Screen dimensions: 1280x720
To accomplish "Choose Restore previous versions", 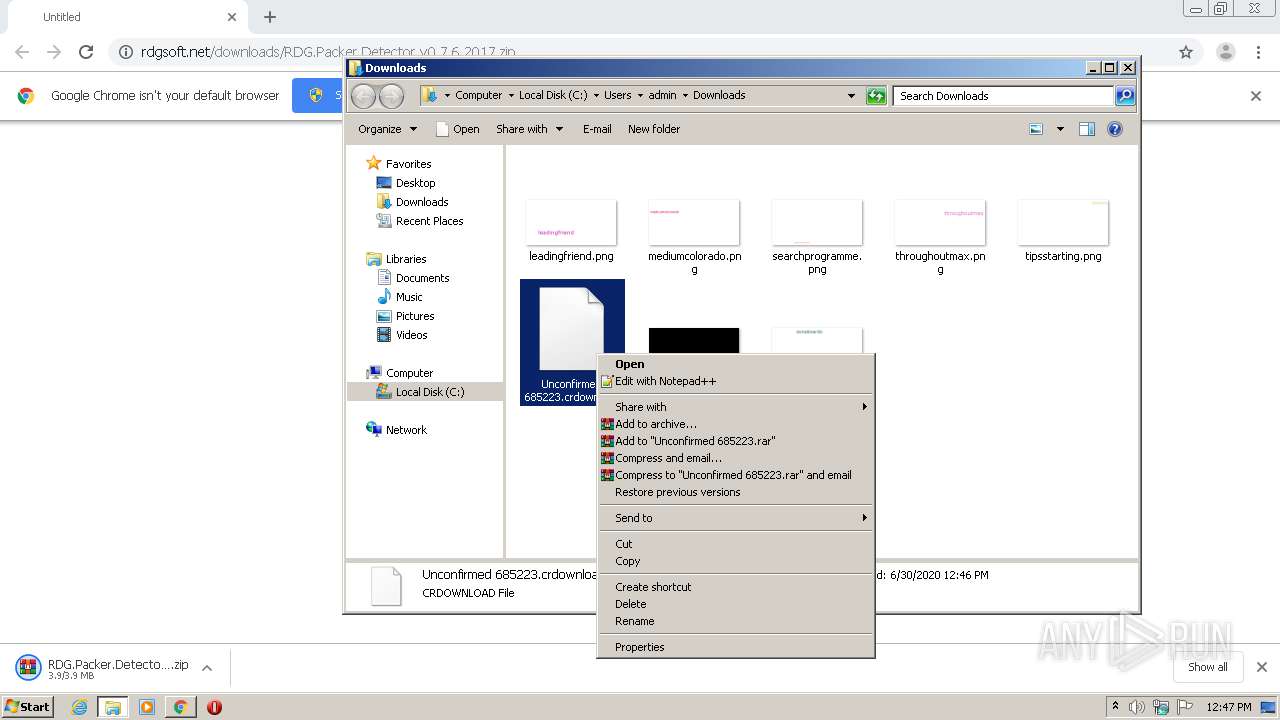I will 736,492.
